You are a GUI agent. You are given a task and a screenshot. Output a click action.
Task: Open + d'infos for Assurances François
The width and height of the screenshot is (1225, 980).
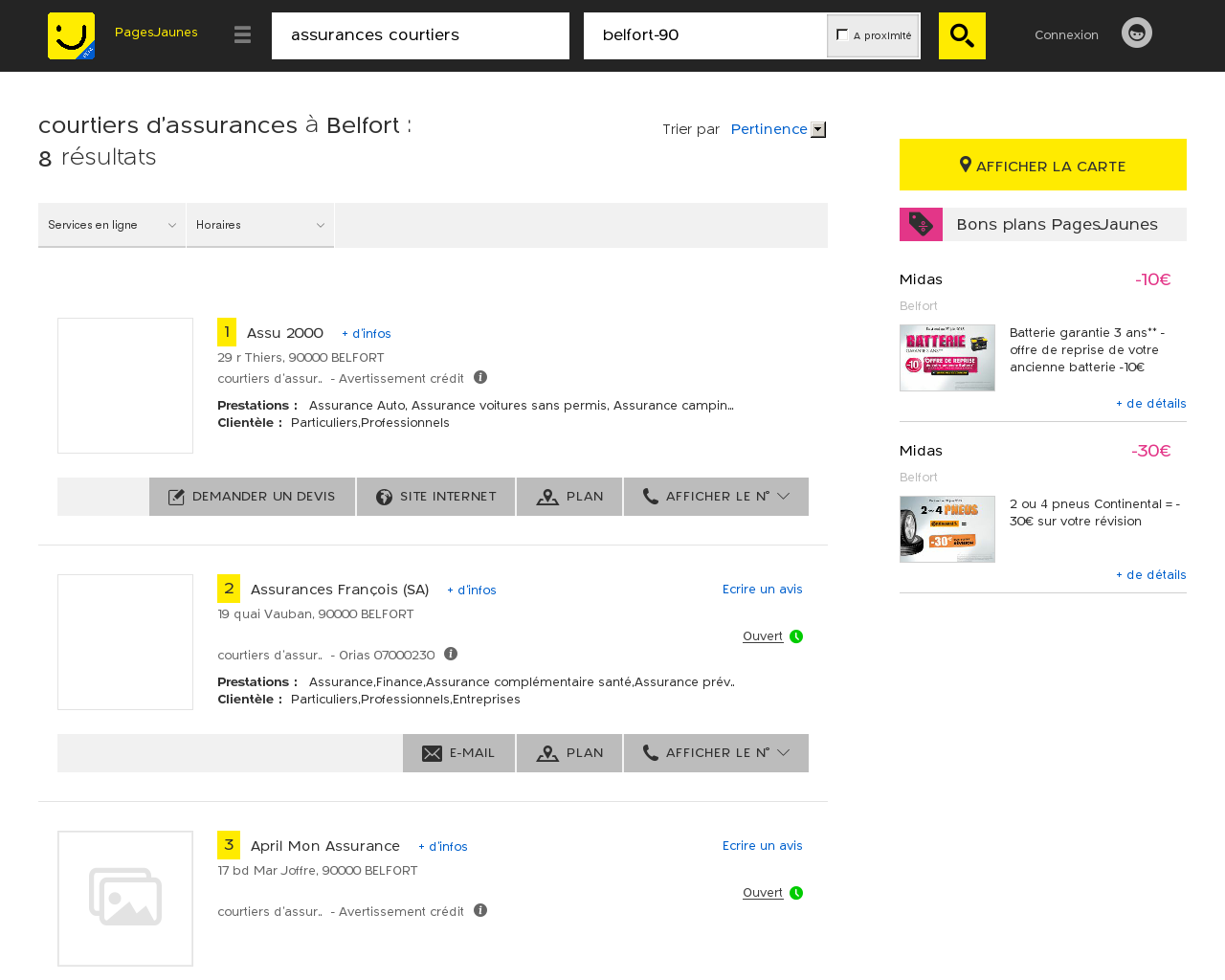(x=472, y=590)
